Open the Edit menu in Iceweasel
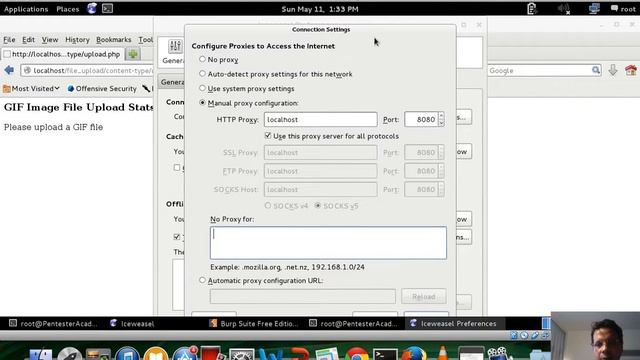The height and width of the screenshot is (360, 640). point(28,40)
